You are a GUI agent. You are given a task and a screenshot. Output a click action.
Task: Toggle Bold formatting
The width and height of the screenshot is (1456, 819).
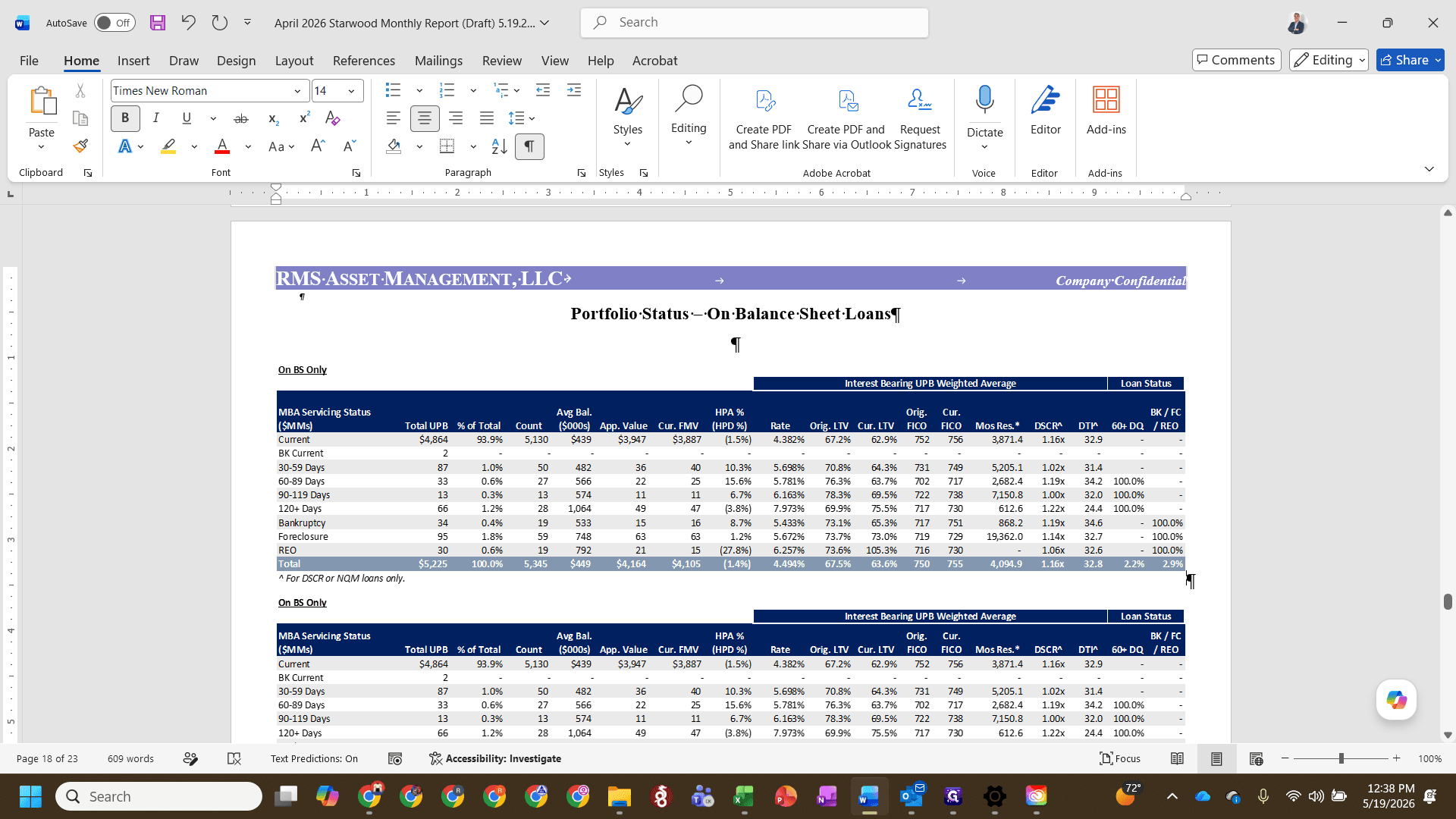pyautogui.click(x=125, y=118)
